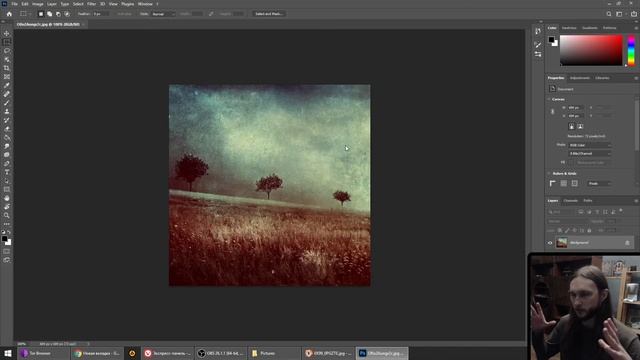Choose Subtract from selection mode icon
This screenshot has height=360, width=640.
(x=58, y=14)
